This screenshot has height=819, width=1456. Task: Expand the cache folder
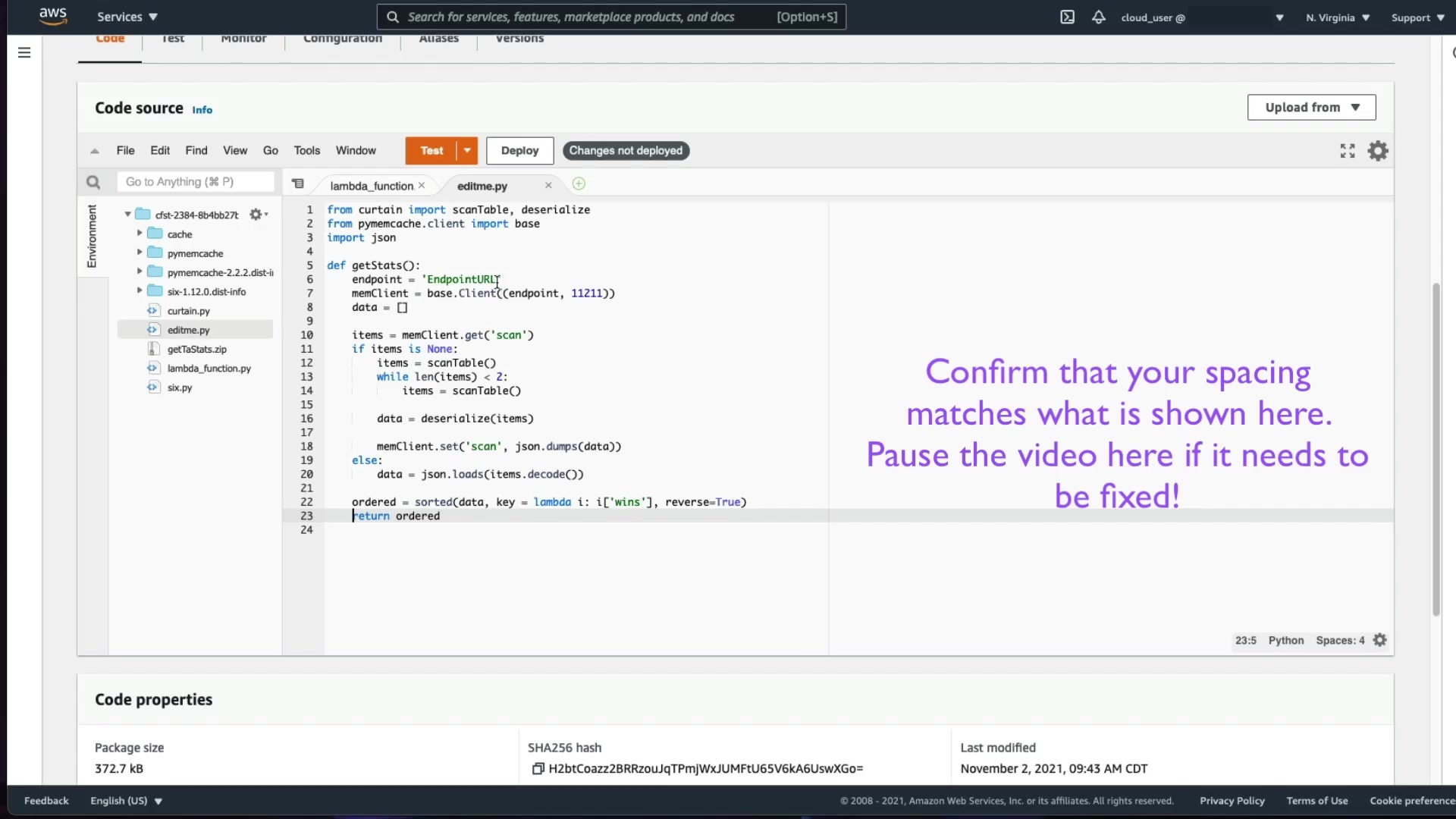(x=140, y=234)
